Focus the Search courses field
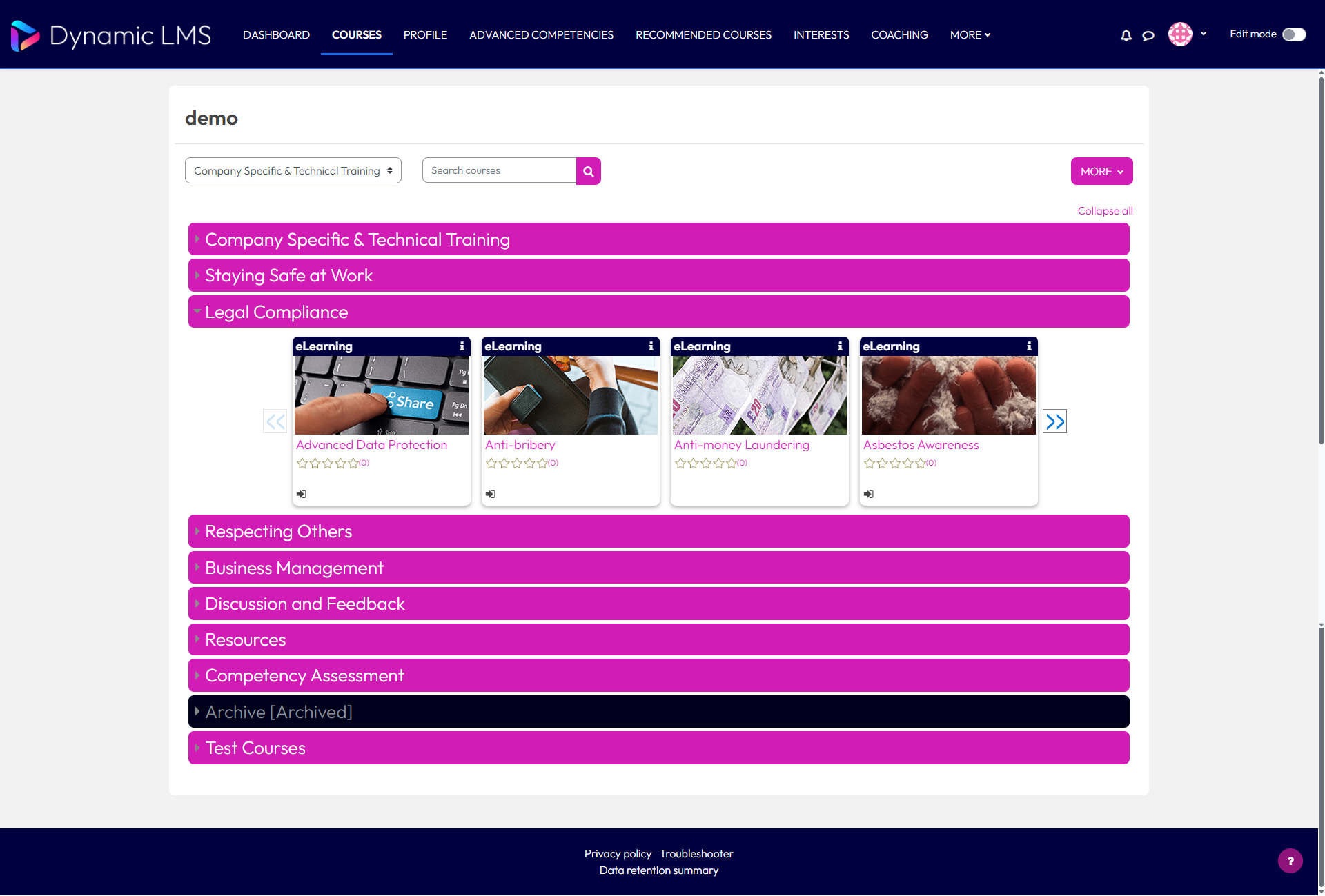This screenshot has height=896, width=1325. pos(499,170)
